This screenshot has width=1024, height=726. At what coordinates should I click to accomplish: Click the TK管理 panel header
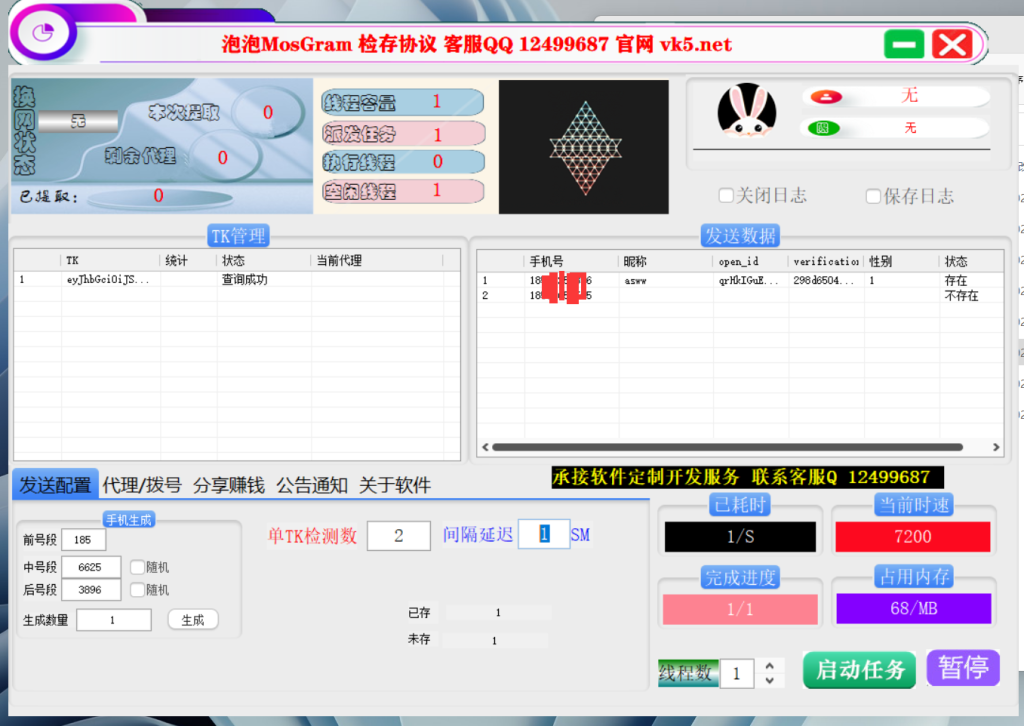pos(238,236)
